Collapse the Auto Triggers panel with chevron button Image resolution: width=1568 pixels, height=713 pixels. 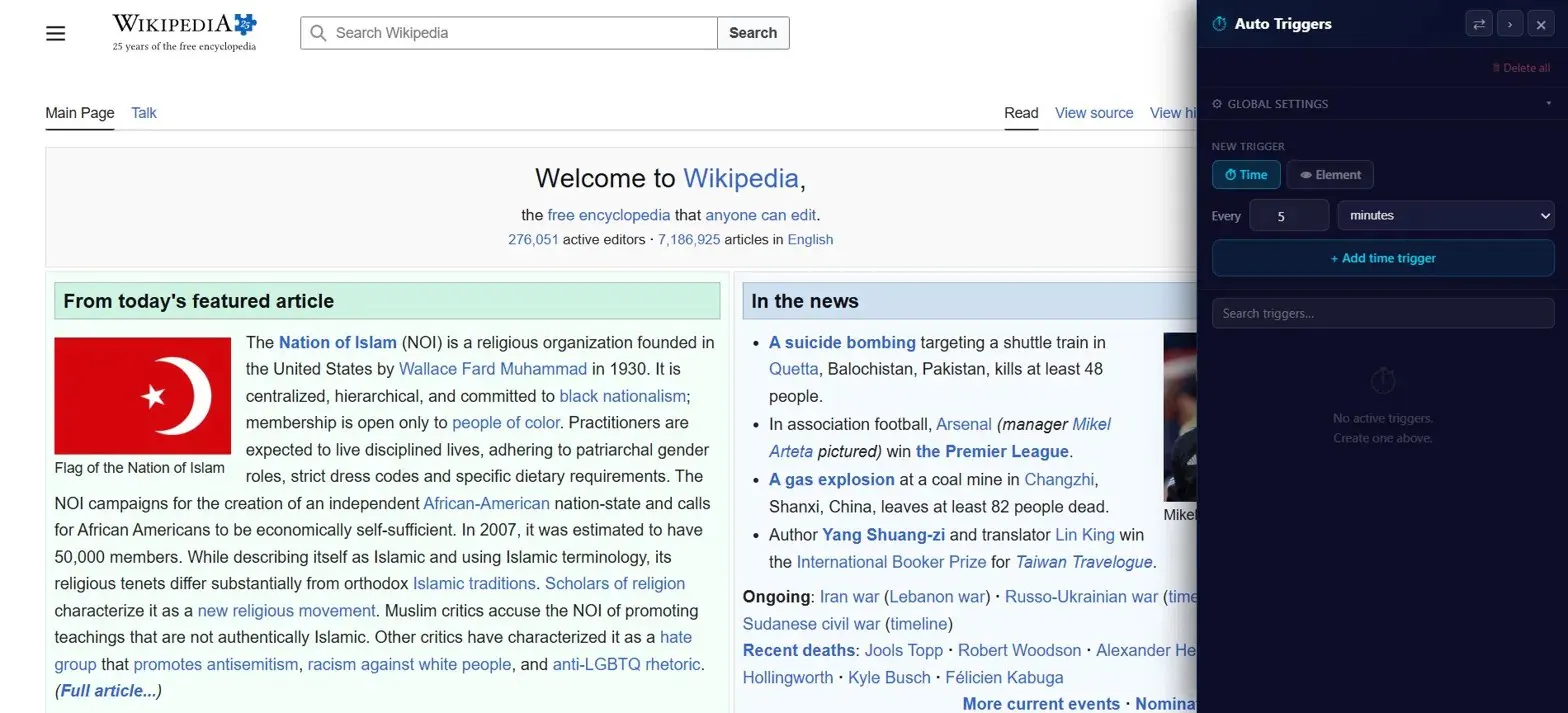click(x=1510, y=24)
